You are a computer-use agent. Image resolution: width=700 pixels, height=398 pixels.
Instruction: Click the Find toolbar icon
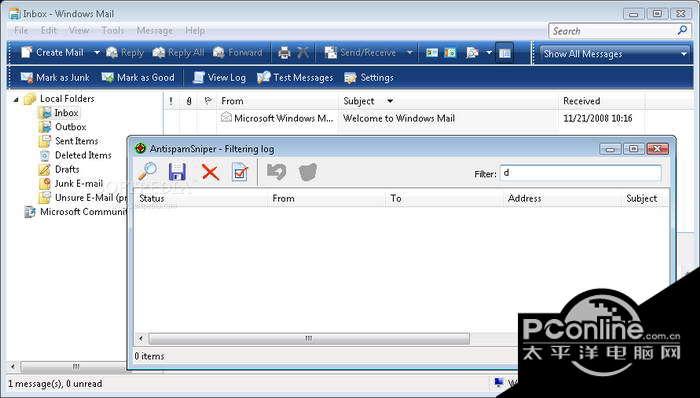[x=472, y=53]
